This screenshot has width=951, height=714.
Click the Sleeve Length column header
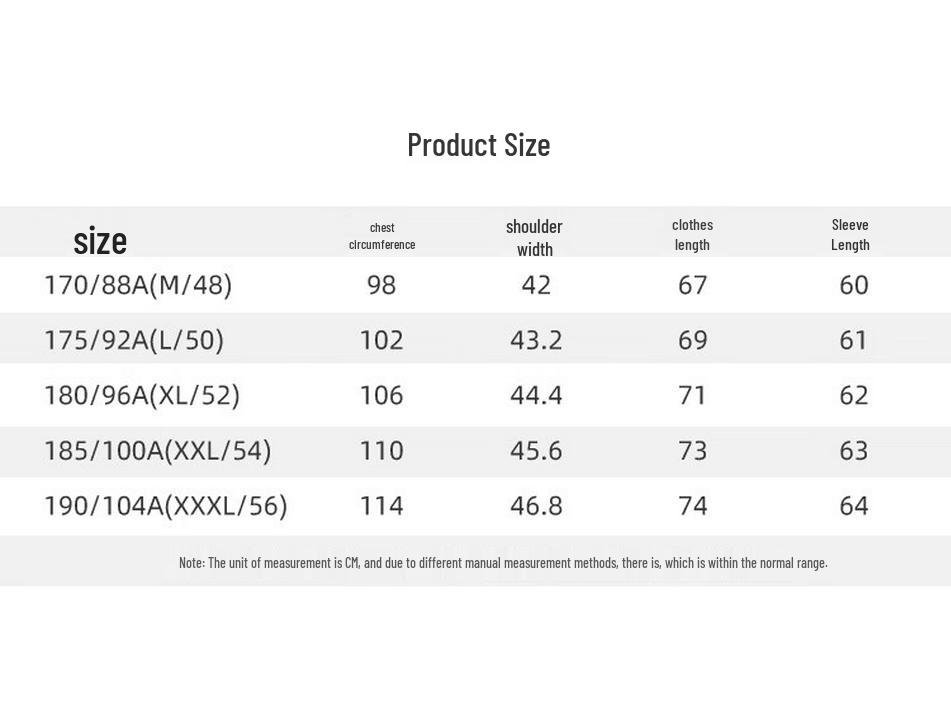[x=850, y=235]
